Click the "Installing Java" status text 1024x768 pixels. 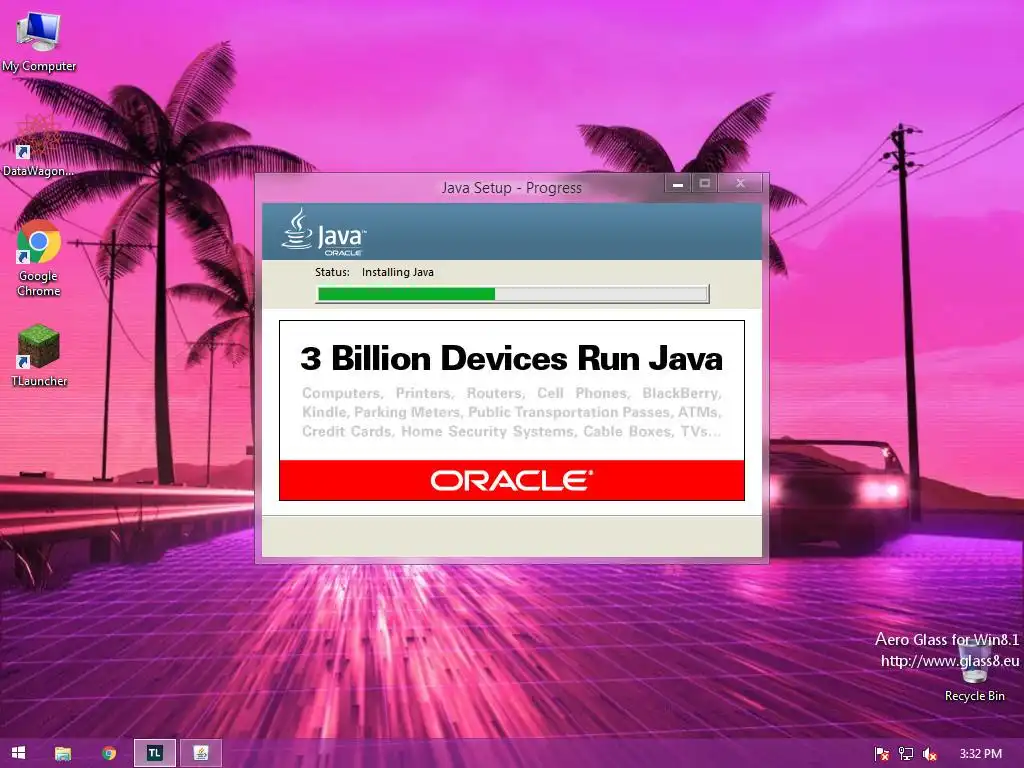[398, 272]
